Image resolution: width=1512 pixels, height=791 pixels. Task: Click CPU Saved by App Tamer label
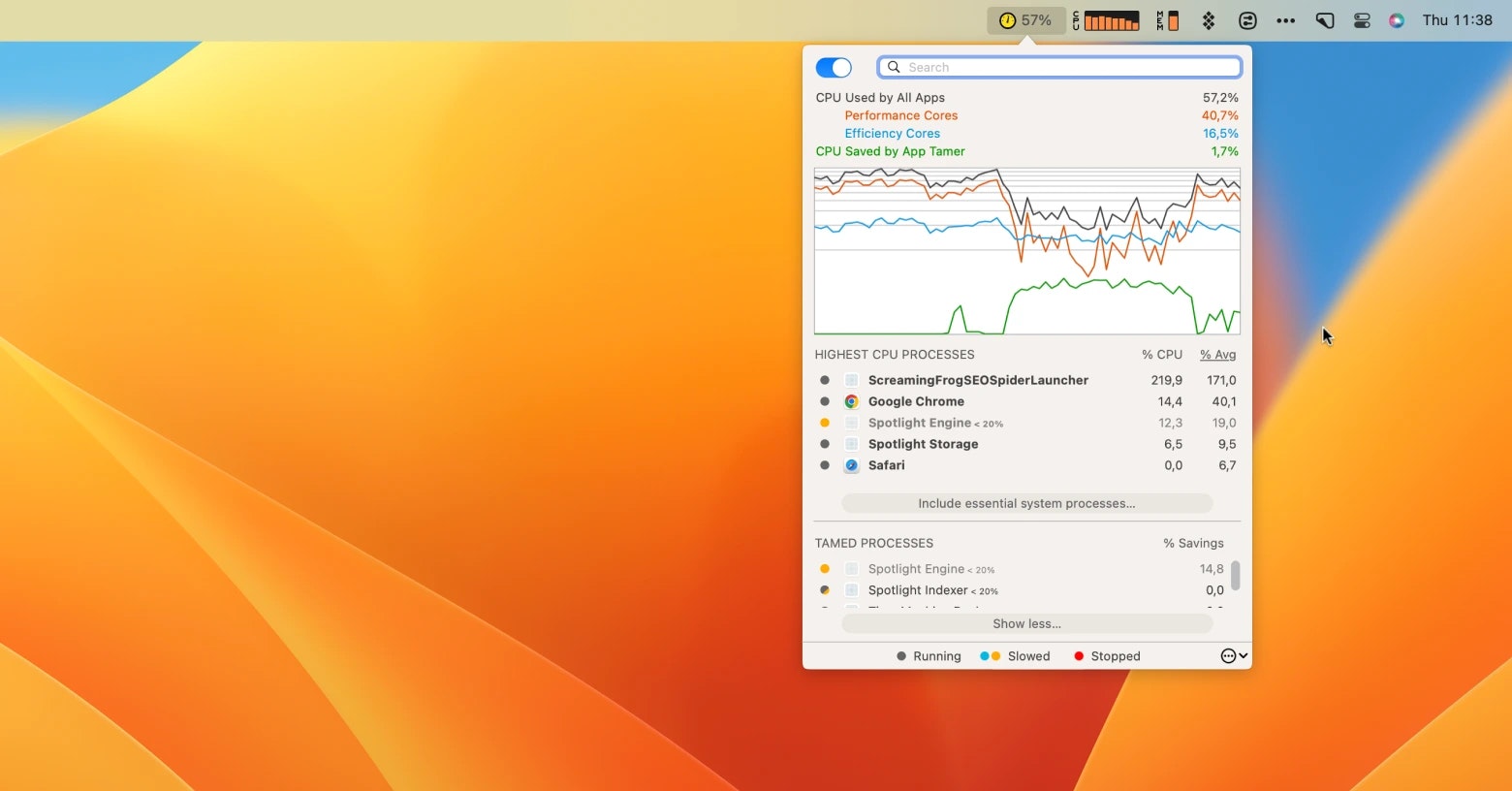[x=890, y=151]
